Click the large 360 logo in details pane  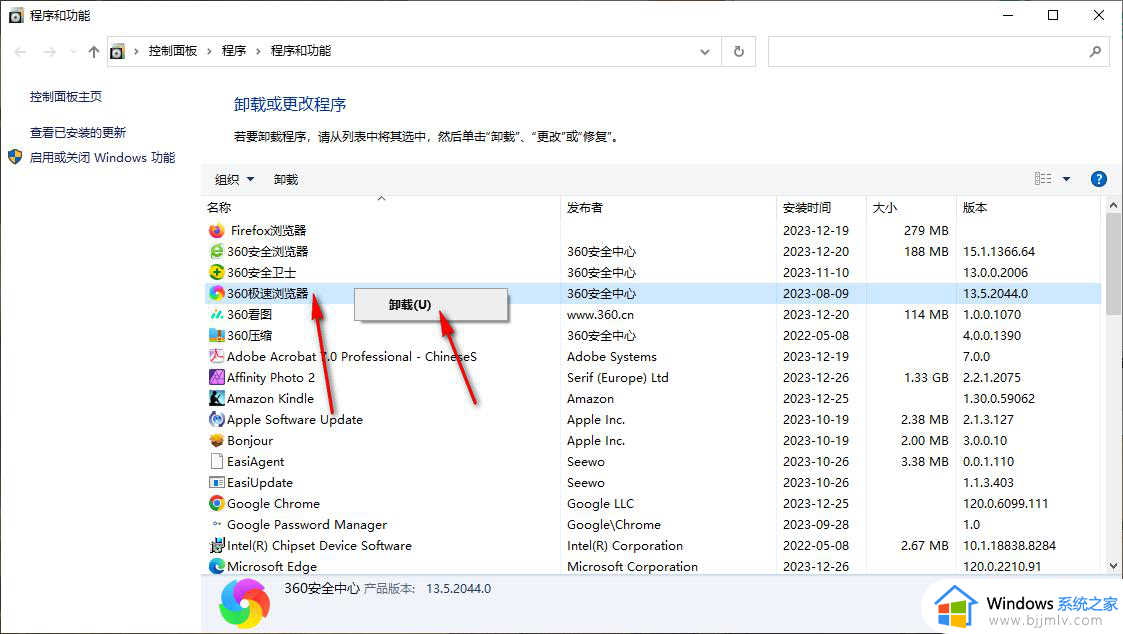[244, 604]
